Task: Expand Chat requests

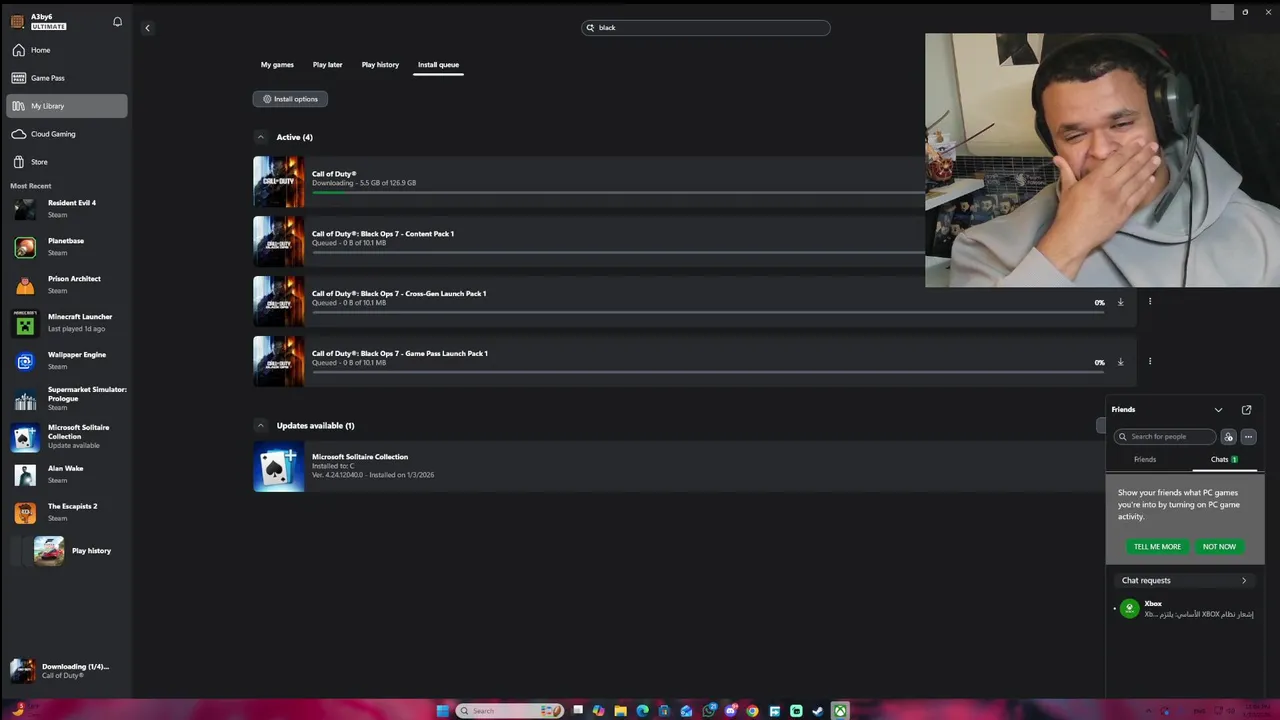Action: [1185, 581]
